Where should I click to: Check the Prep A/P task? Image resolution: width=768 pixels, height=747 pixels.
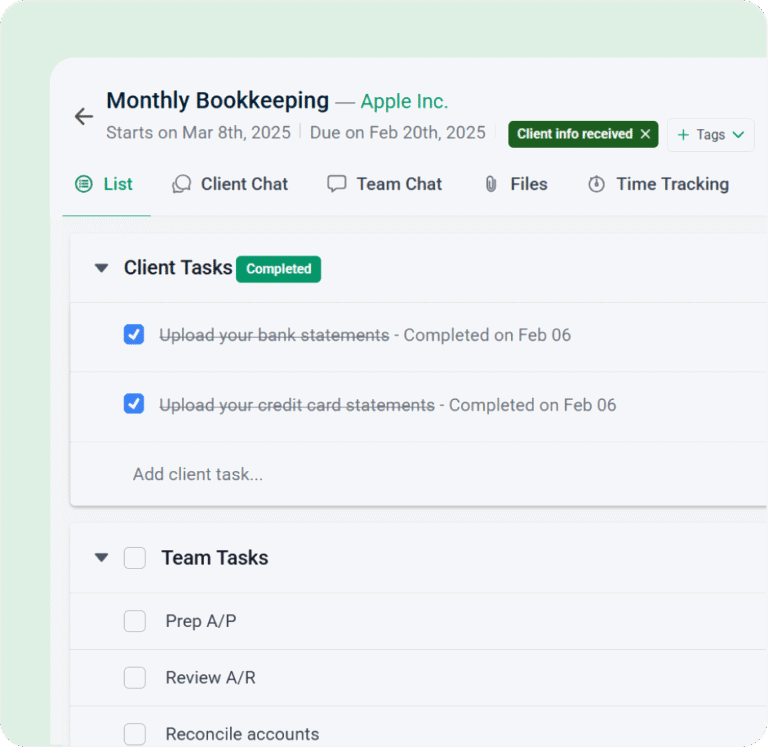tap(135, 621)
